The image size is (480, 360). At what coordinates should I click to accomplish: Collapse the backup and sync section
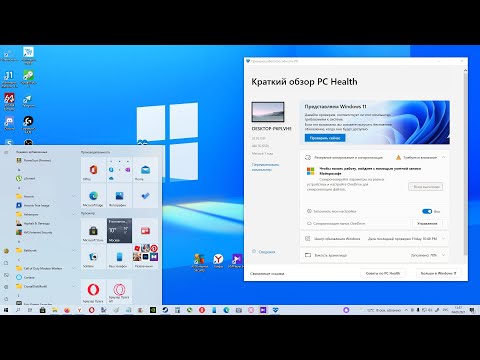tap(444, 157)
